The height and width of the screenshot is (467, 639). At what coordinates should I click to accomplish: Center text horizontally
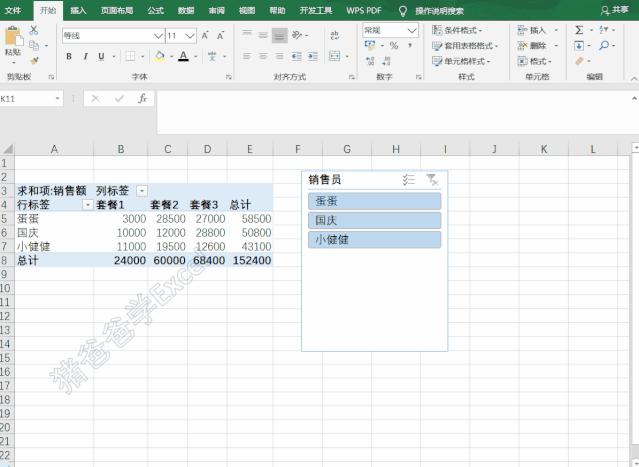[x=263, y=56]
